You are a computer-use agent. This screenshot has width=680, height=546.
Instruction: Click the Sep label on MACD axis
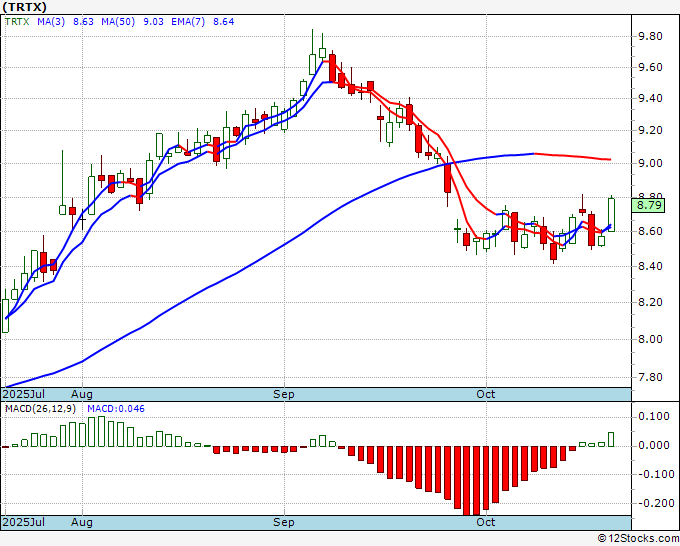point(284,522)
